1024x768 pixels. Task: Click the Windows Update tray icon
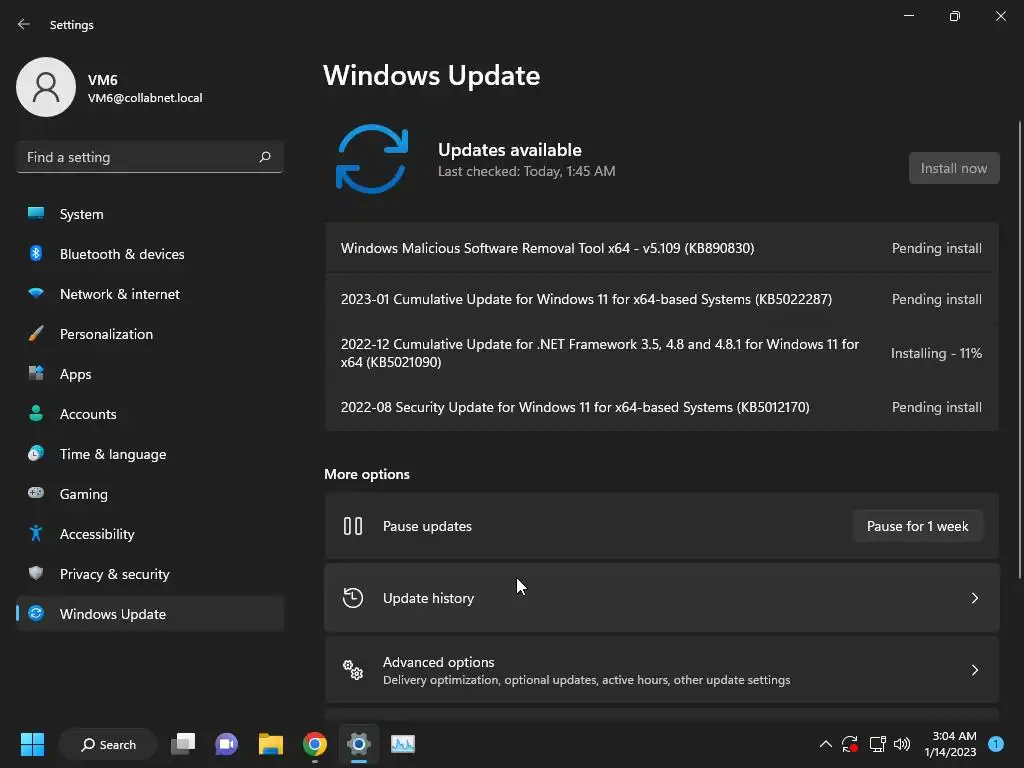click(x=850, y=744)
